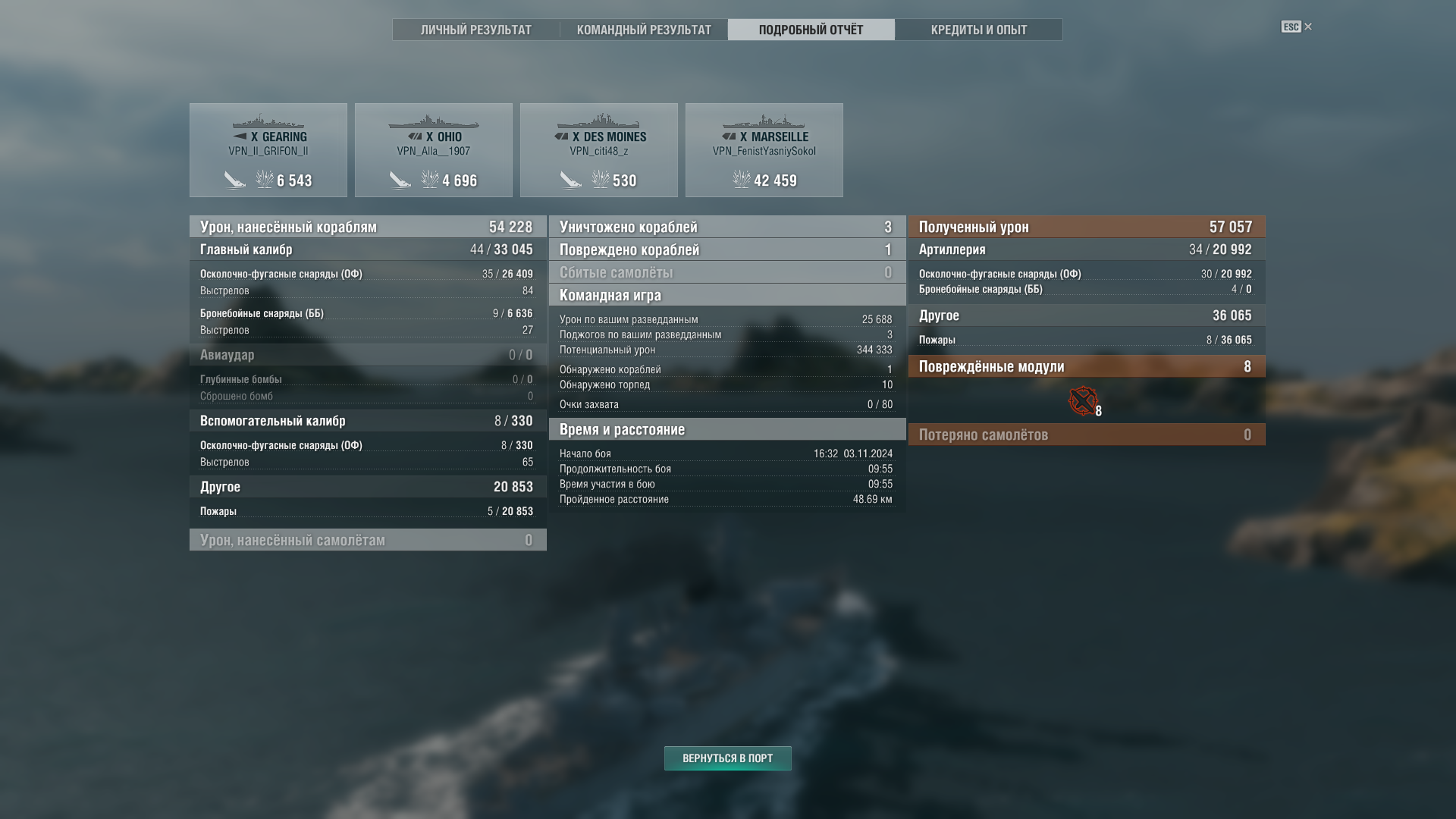Switch to the Личный результат tab
The image size is (1456, 819).
tap(476, 30)
